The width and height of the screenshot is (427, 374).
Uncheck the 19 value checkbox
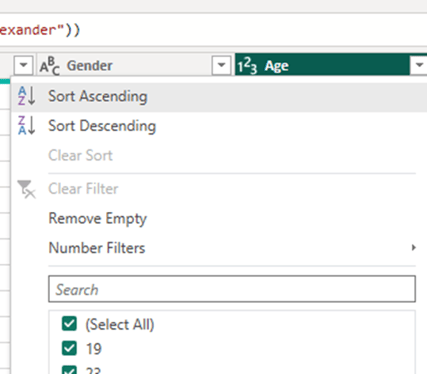click(x=69, y=348)
